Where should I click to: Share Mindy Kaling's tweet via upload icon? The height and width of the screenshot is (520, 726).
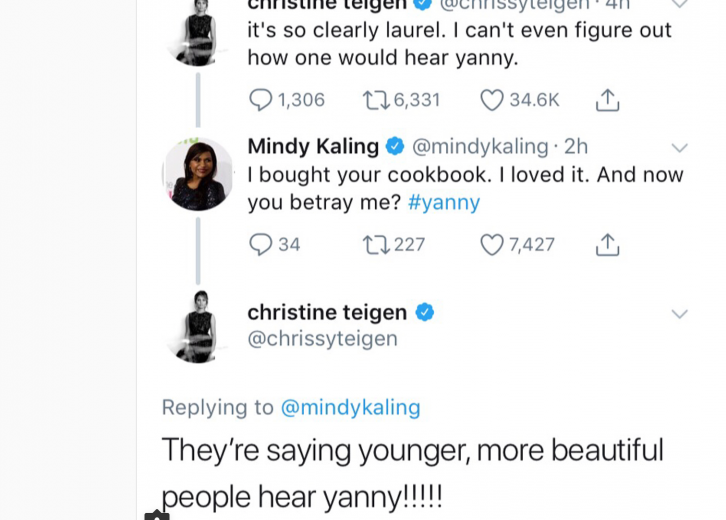click(x=607, y=244)
